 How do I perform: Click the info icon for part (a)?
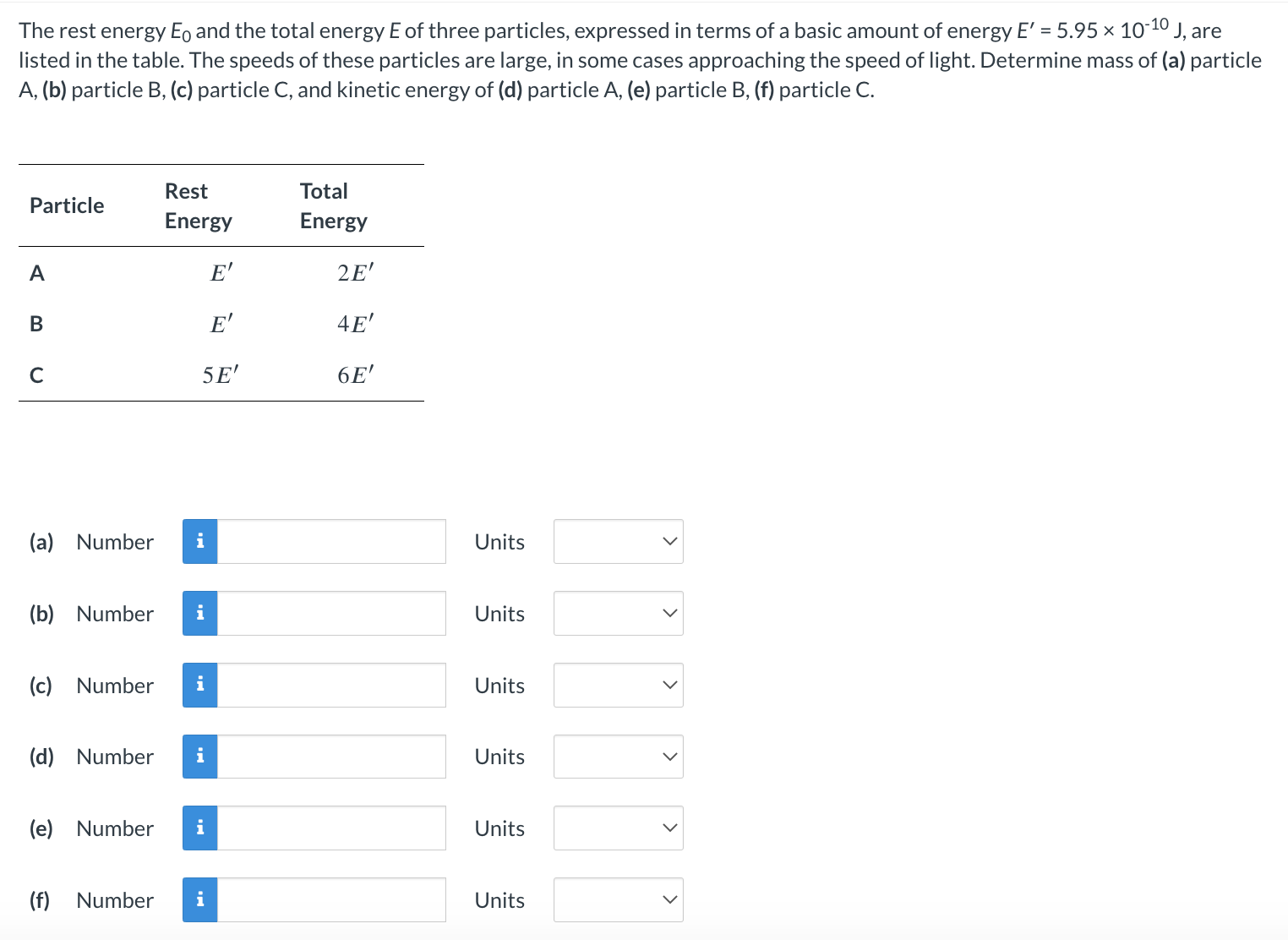pyautogui.click(x=199, y=542)
